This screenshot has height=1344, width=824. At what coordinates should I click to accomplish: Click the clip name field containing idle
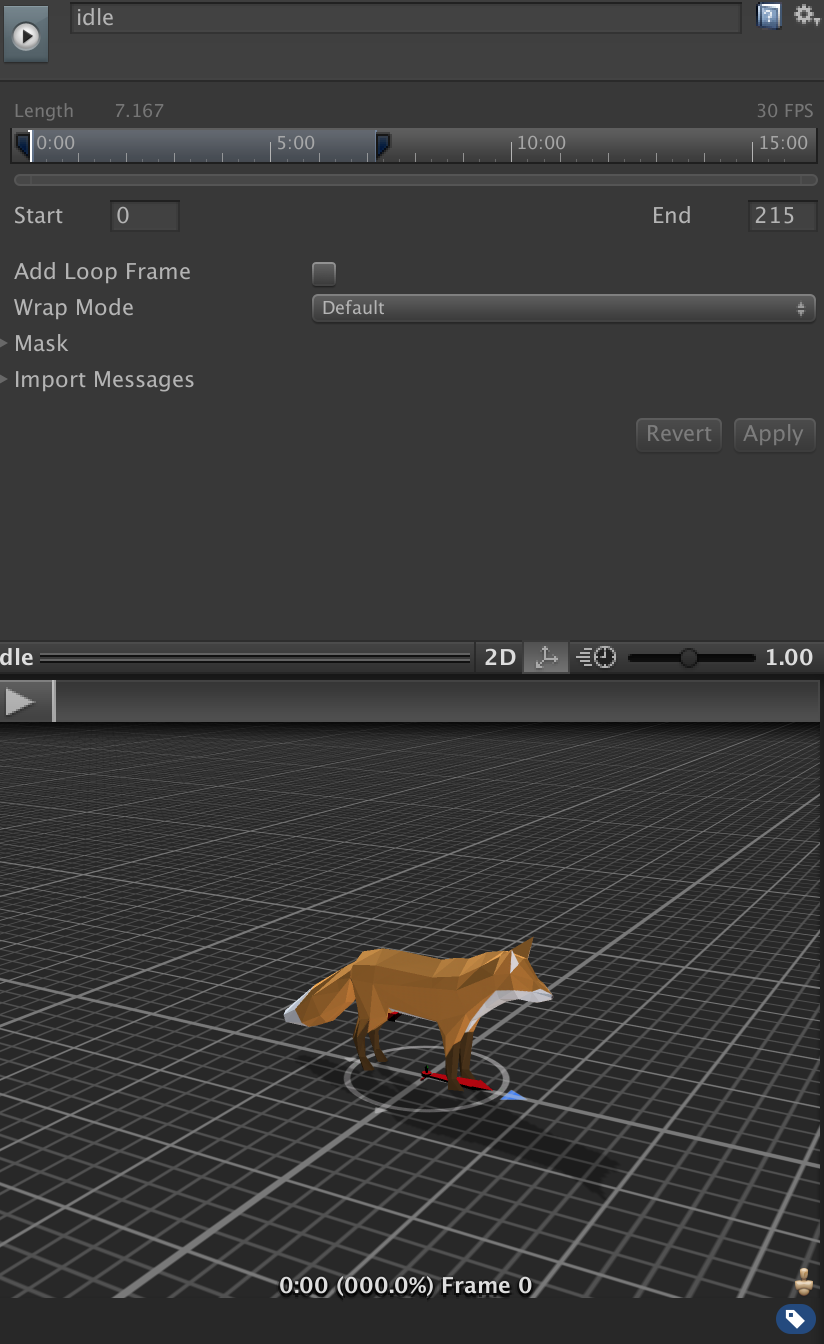click(405, 18)
